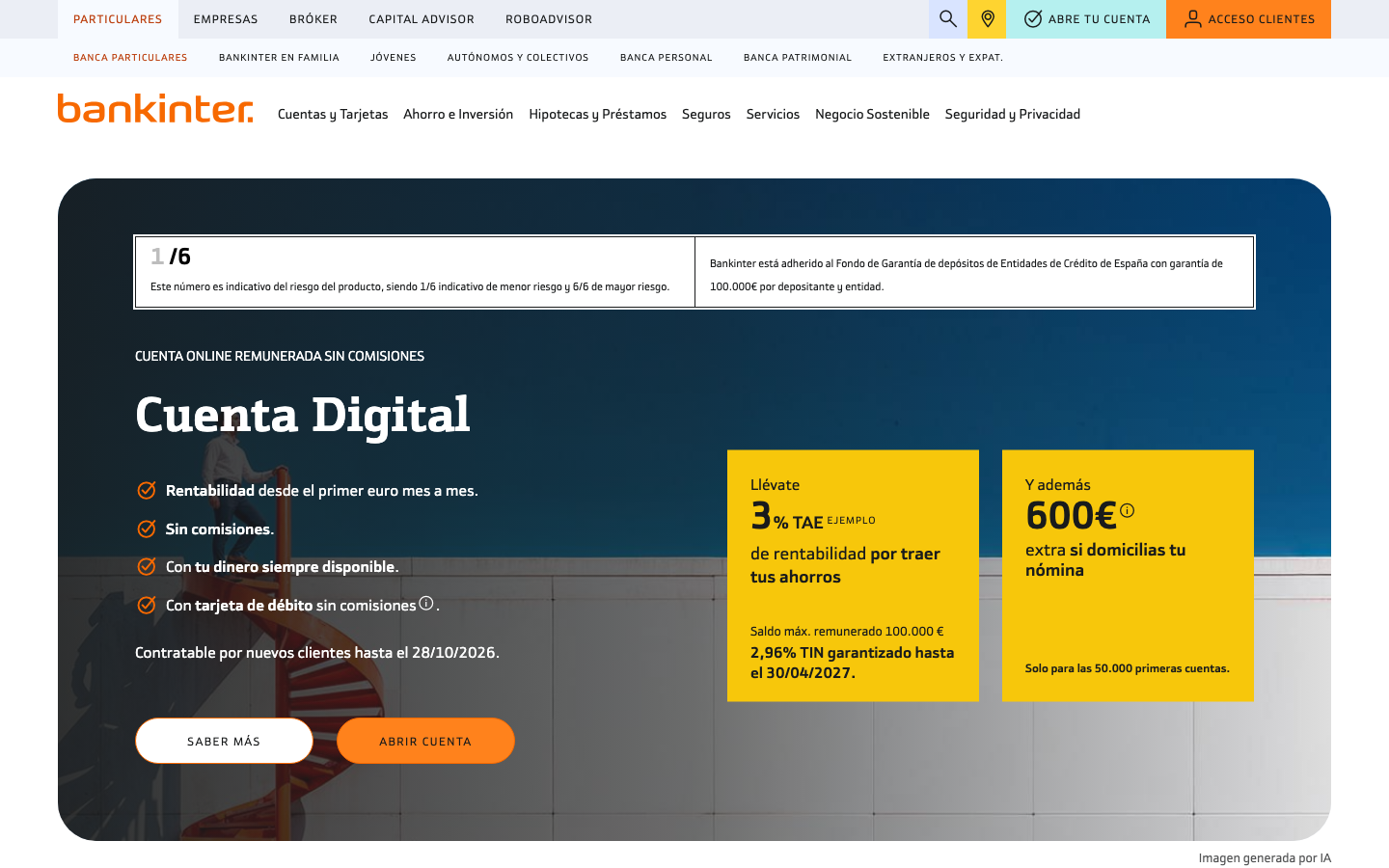Expand the Hipotecas y Préstamos menu
Screen dimensions: 1389x868
598,114
